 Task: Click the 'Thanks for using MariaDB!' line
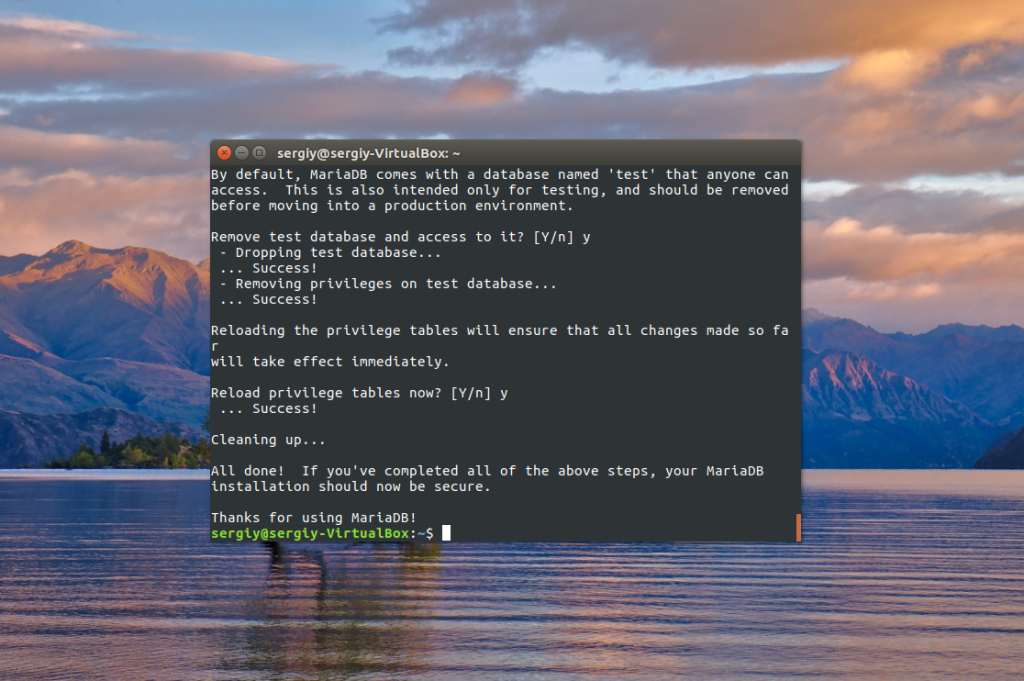313,518
